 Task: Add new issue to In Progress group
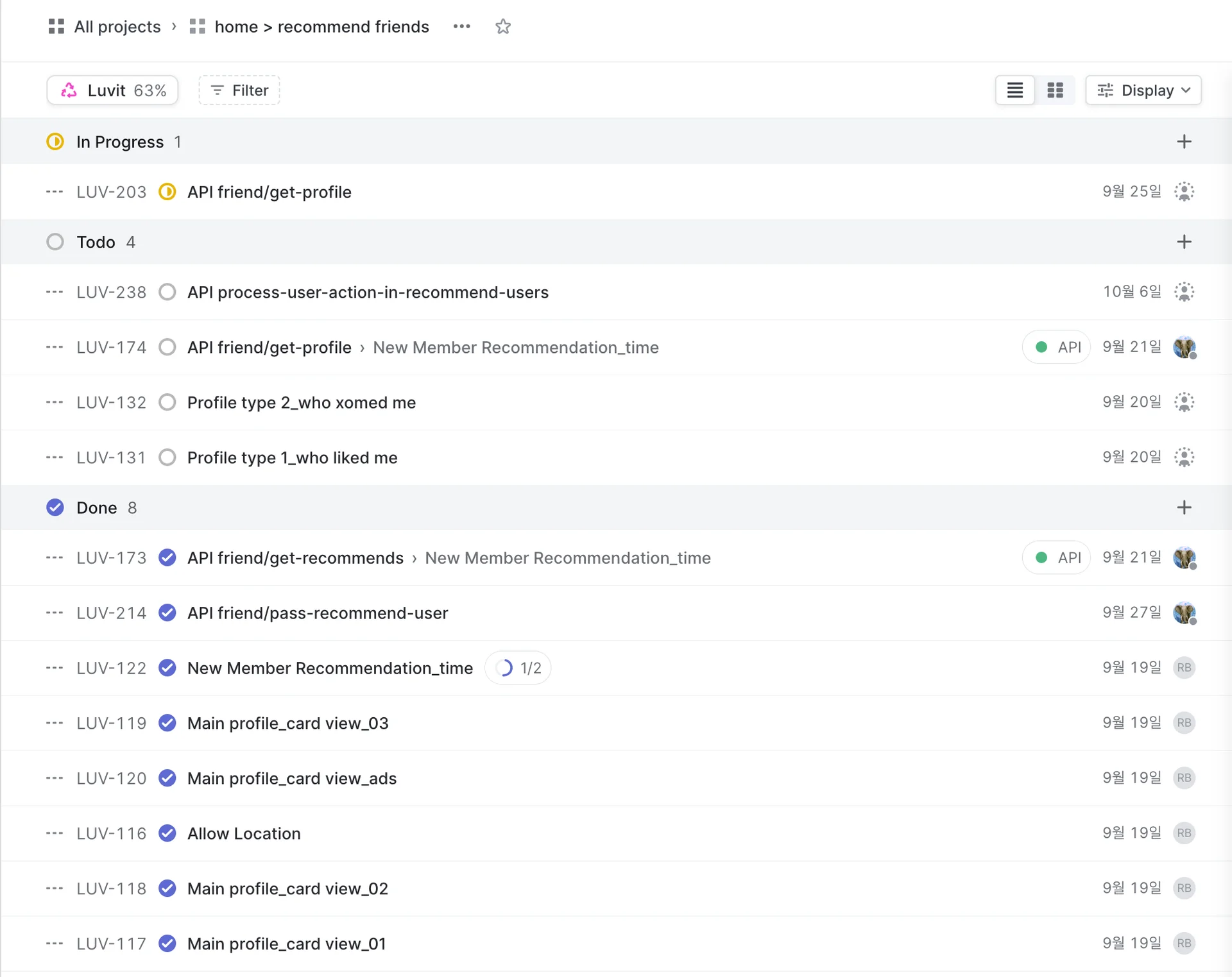(1184, 141)
